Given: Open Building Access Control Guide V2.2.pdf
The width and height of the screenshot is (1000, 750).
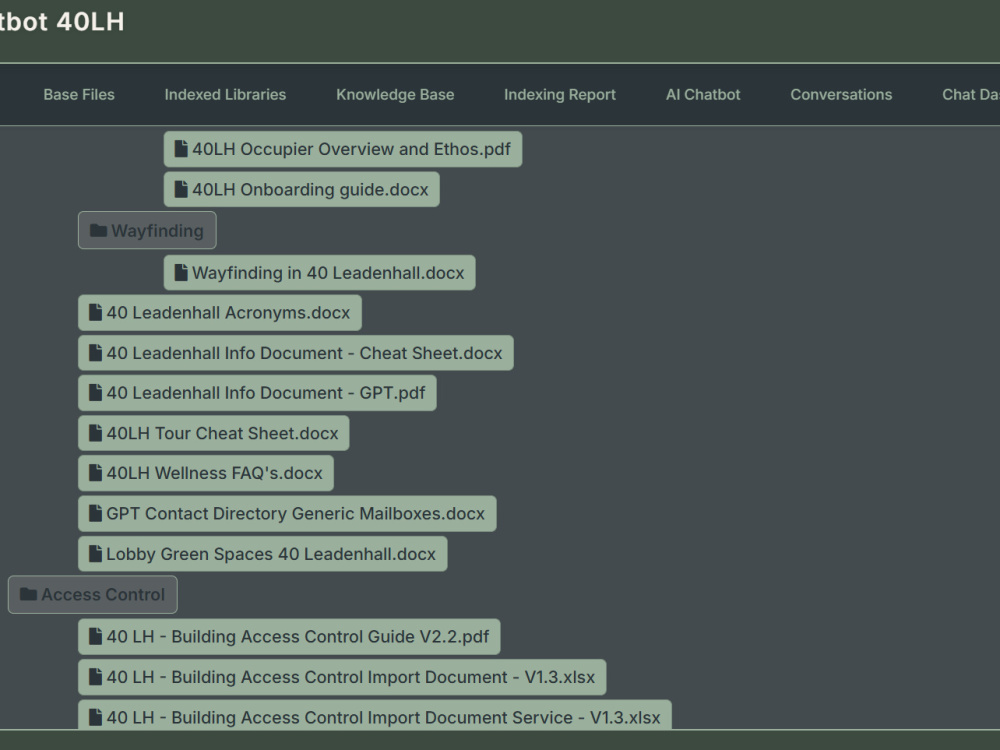Looking at the screenshot, I should [289, 636].
